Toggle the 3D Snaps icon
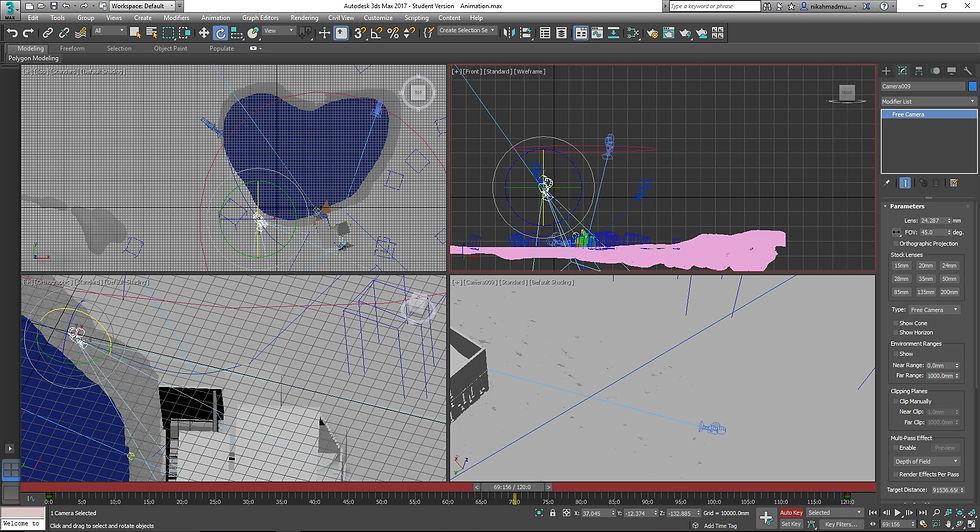 (360, 33)
